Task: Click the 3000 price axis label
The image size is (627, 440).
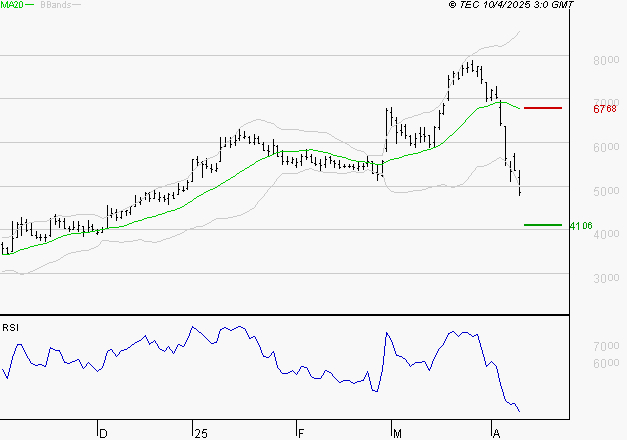Action: click(x=605, y=278)
